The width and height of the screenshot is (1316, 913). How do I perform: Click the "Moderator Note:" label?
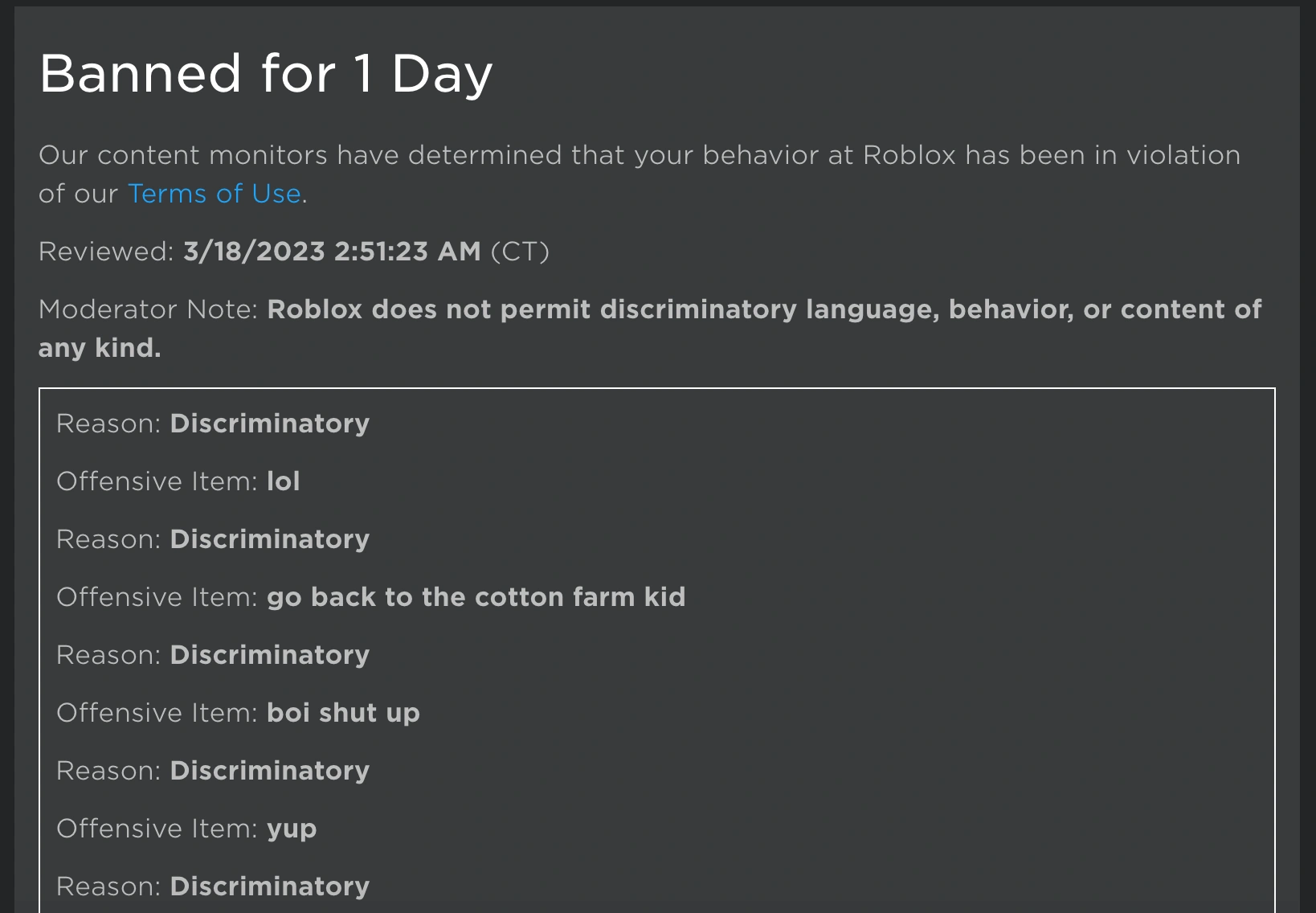coord(148,309)
